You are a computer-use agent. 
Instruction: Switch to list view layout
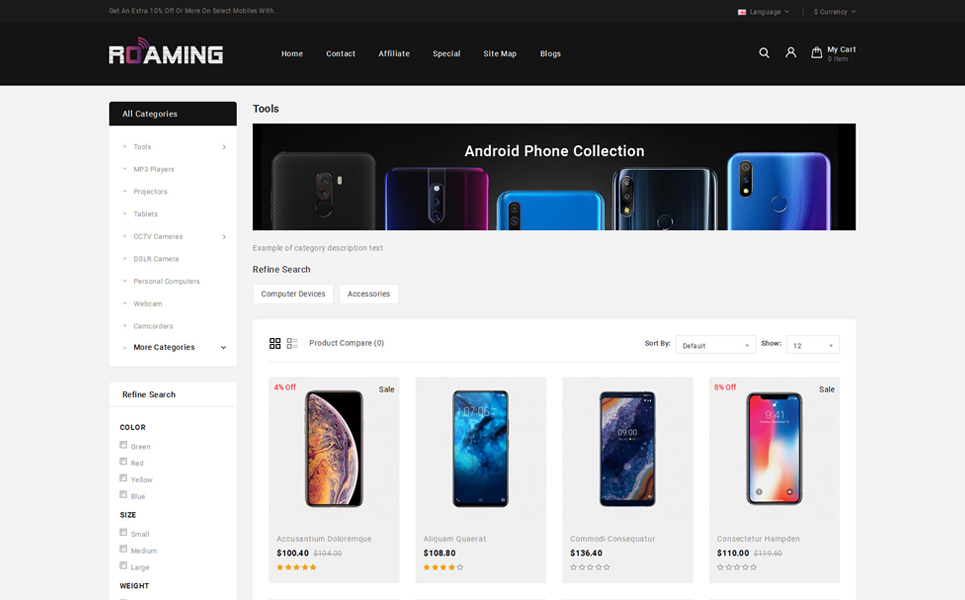pos(292,343)
